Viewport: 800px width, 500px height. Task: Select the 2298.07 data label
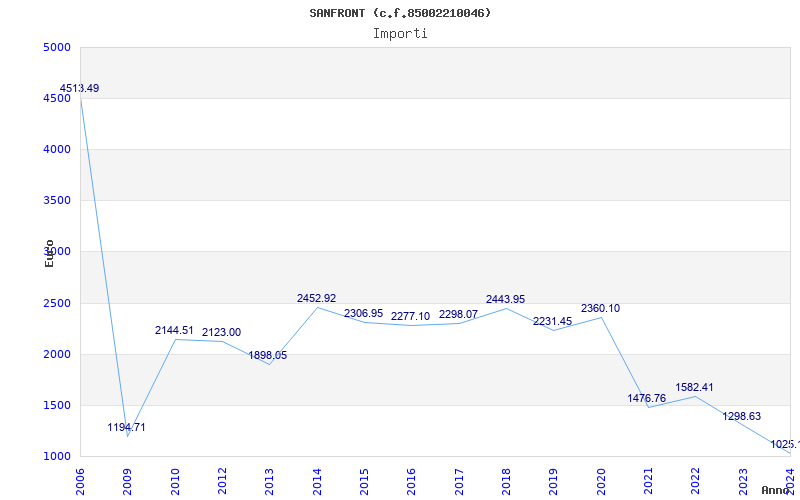coord(458,315)
